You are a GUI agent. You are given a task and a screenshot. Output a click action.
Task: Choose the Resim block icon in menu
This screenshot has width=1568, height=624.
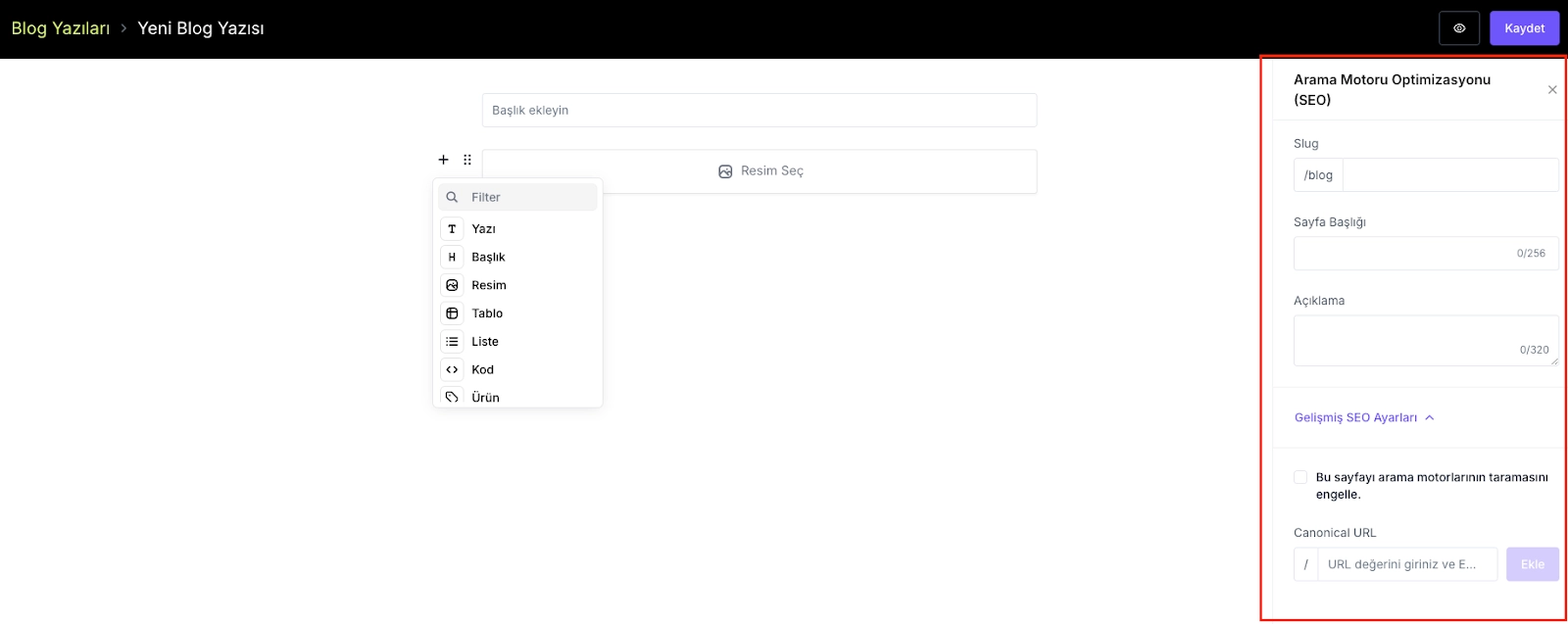(x=452, y=285)
